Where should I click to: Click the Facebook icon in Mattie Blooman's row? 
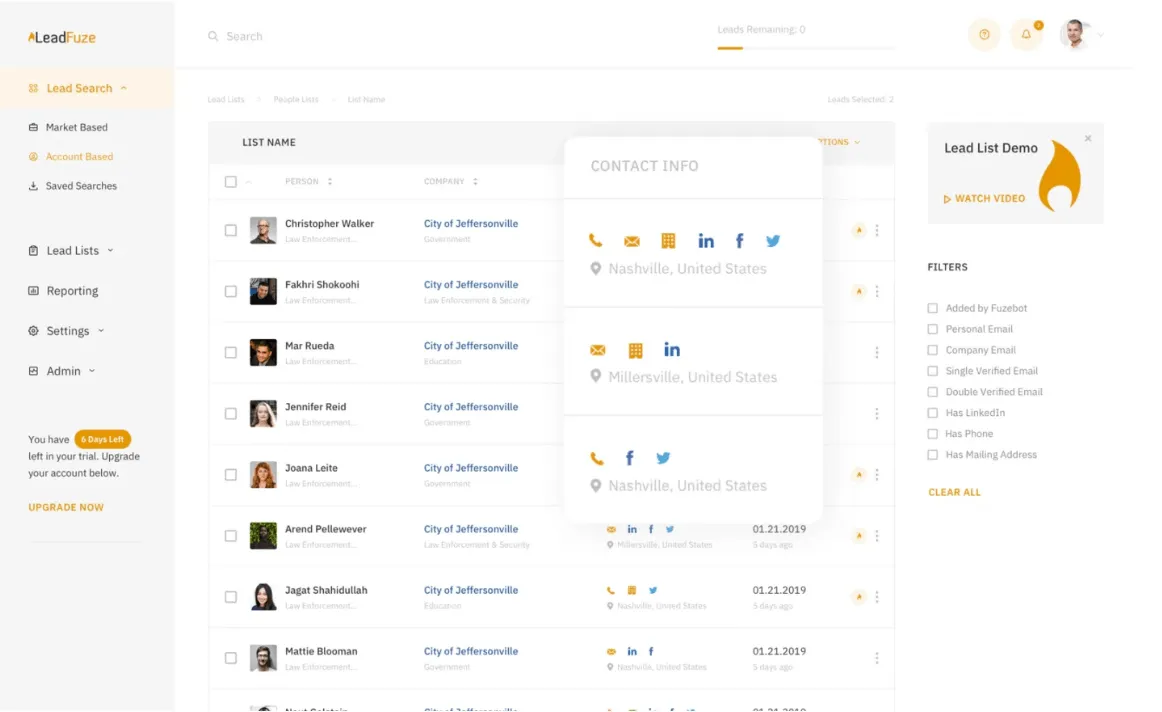pos(651,651)
